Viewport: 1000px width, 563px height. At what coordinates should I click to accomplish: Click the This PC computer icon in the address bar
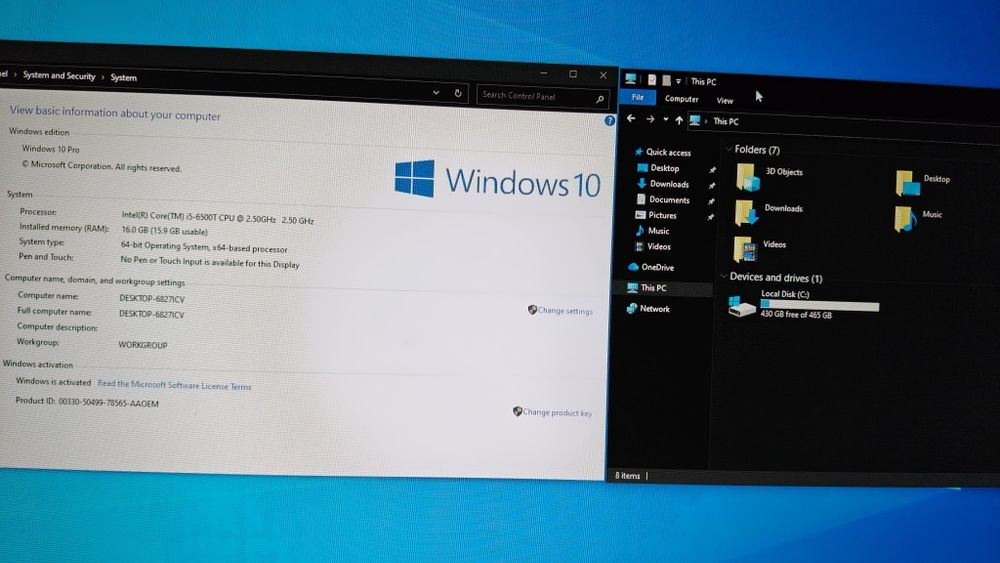(695, 121)
